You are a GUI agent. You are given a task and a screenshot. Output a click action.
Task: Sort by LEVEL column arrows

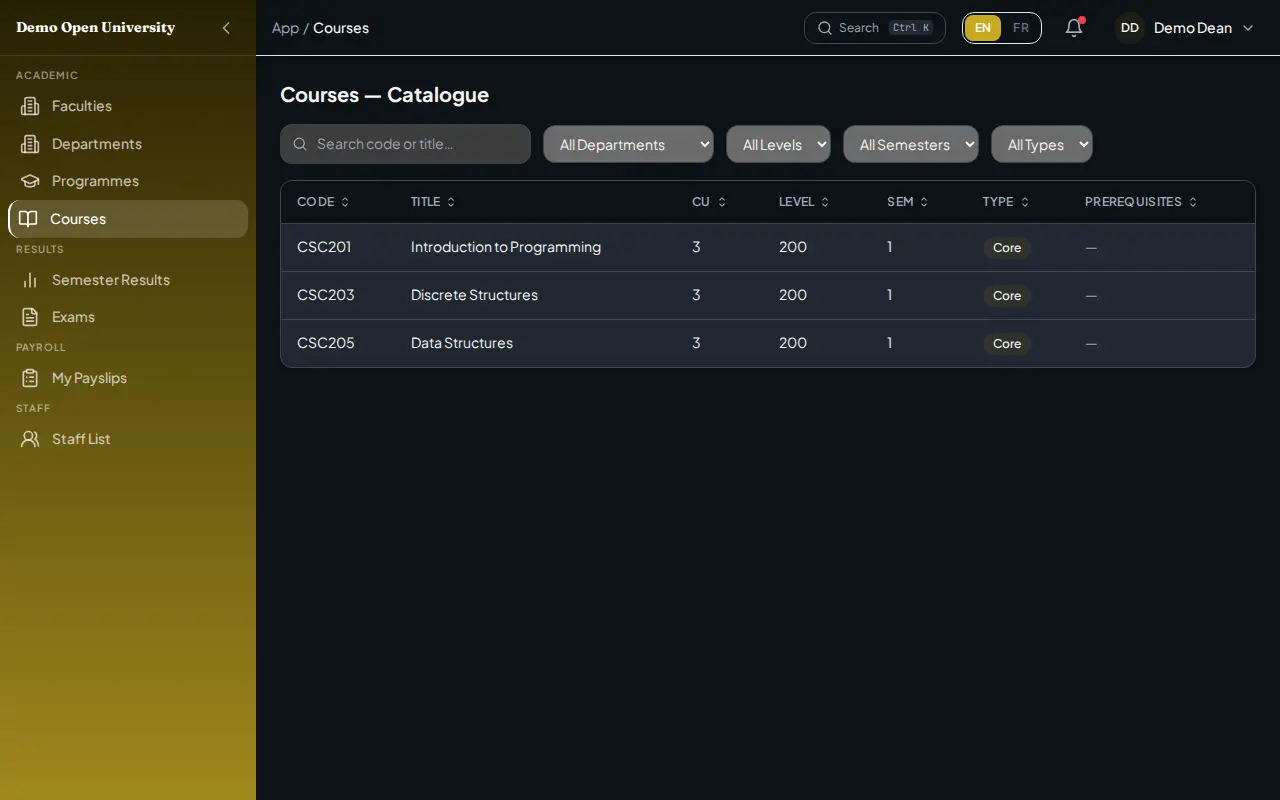click(825, 202)
